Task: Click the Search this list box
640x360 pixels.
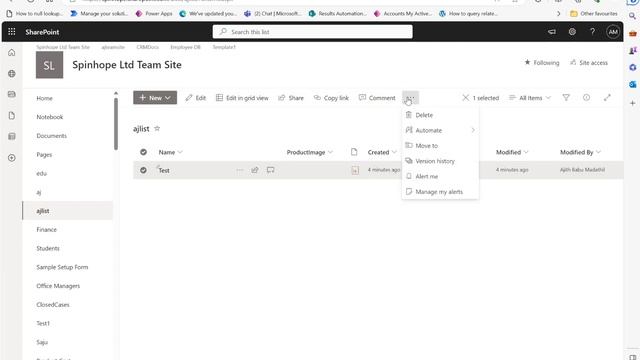Action: 313,32
